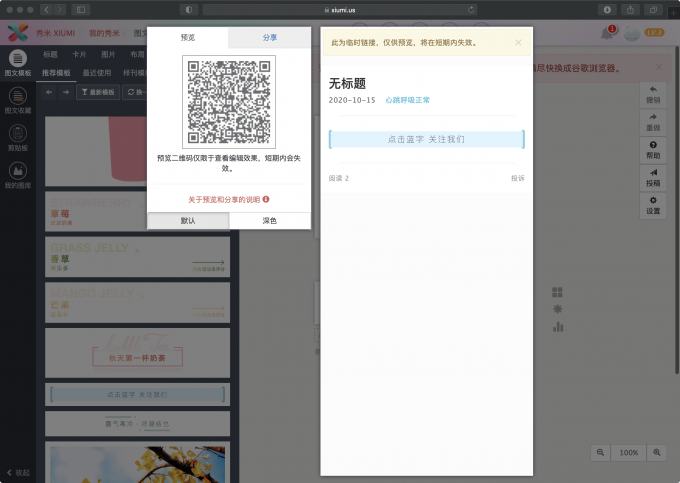The image size is (680, 483).
Task: Click the 最新模板 filter button
Action: 98,92
